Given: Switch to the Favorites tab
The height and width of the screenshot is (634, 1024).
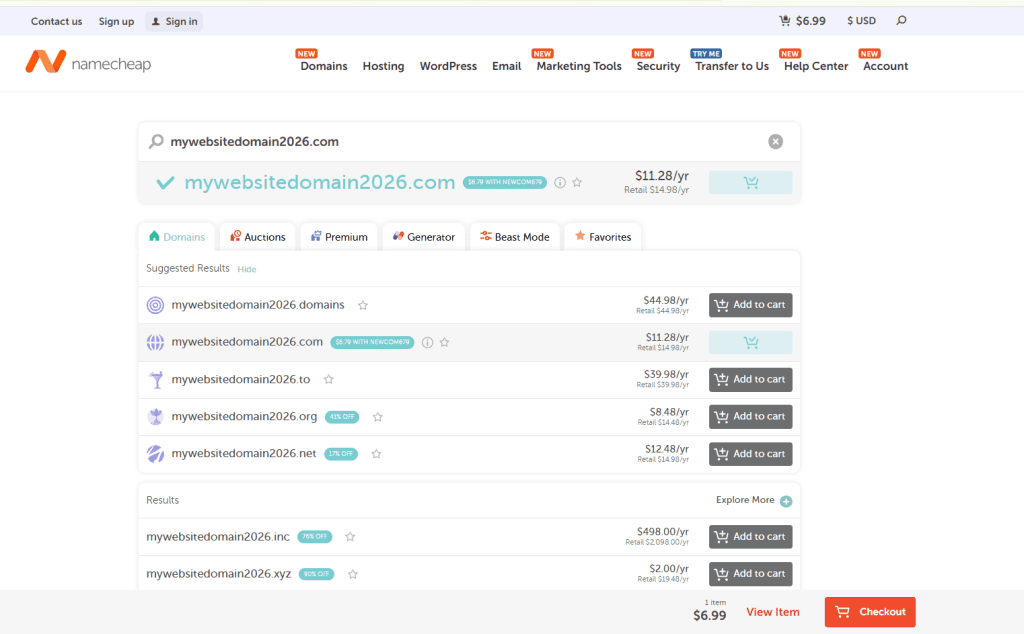Looking at the screenshot, I should pyautogui.click(x=603, y=236).
